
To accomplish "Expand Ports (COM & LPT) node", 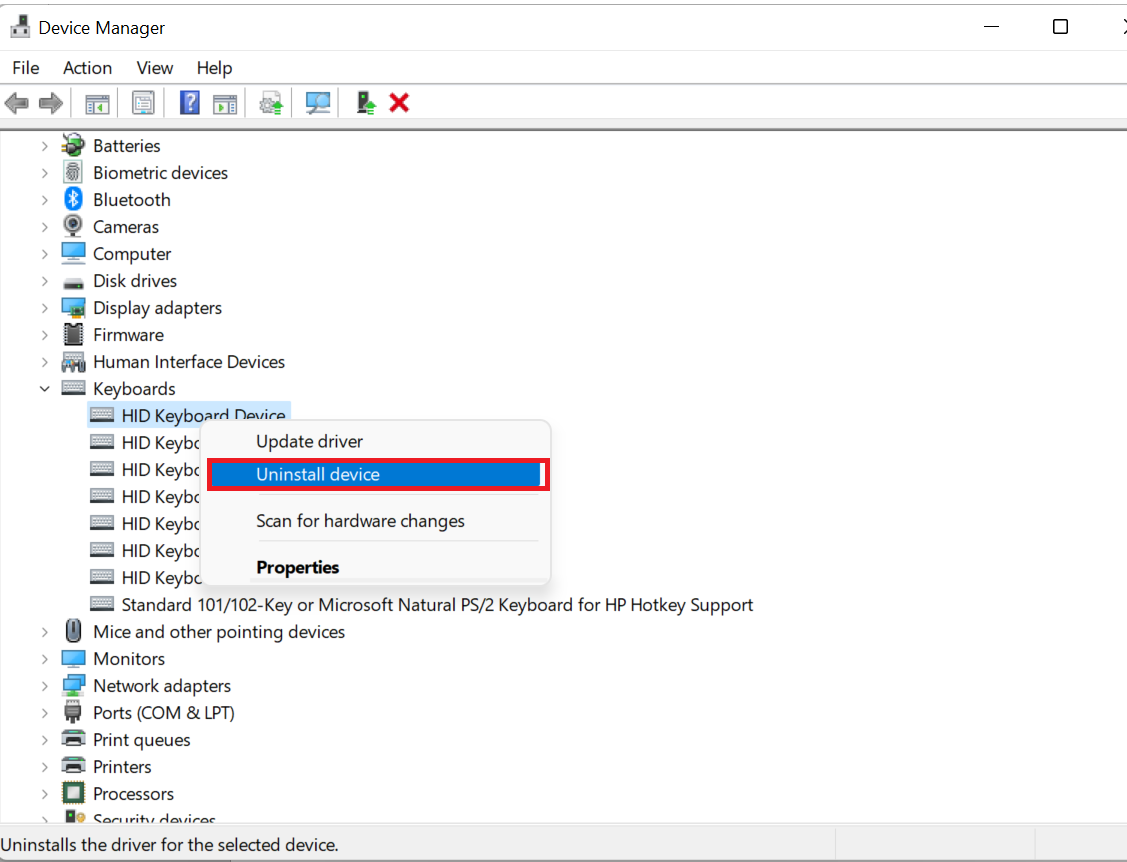I will [45, 713].
